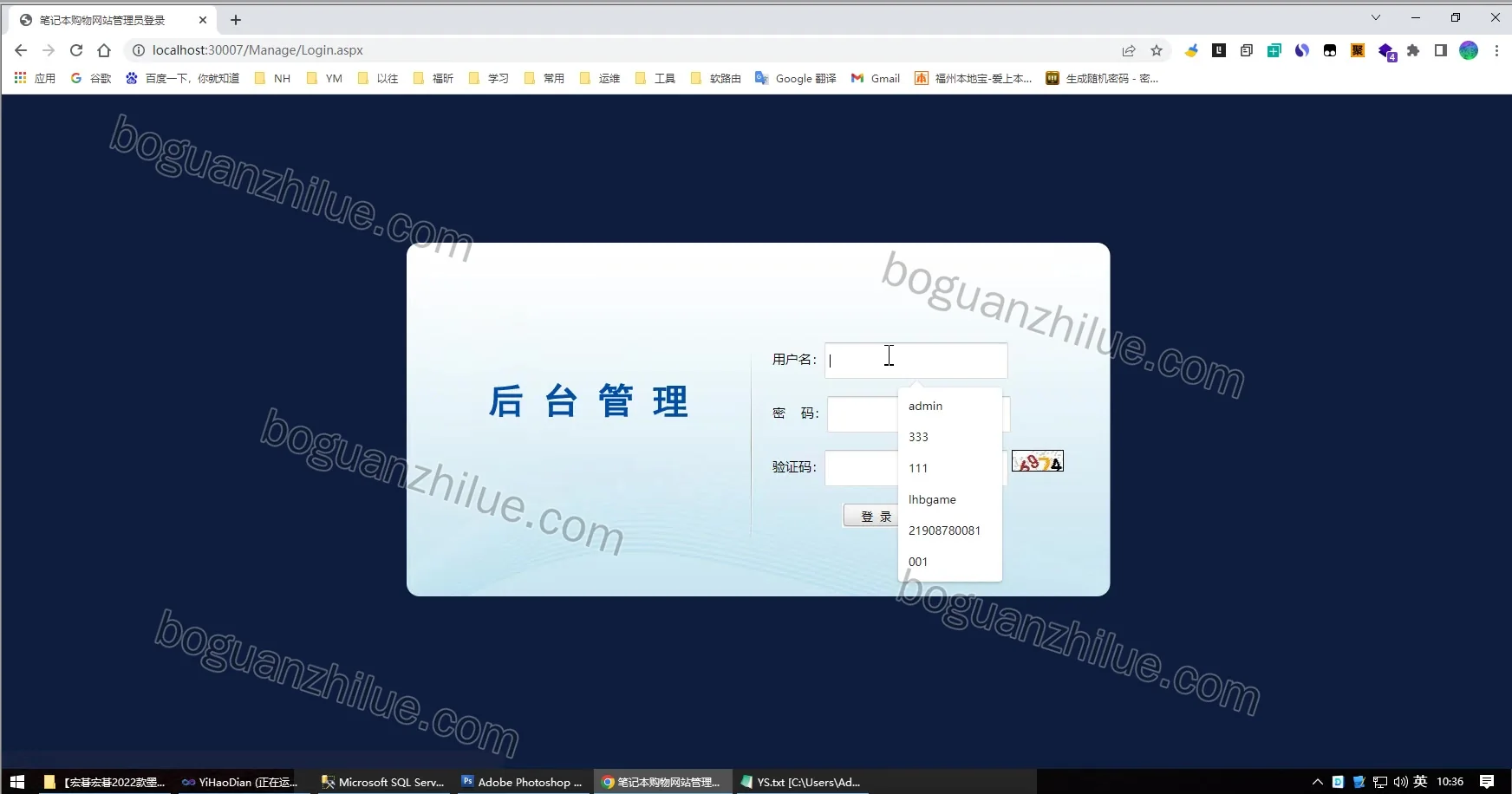This screenshot has width=1512, height=794.
Task: Open the Chrome profile avatar
Action: (1469, 50)
